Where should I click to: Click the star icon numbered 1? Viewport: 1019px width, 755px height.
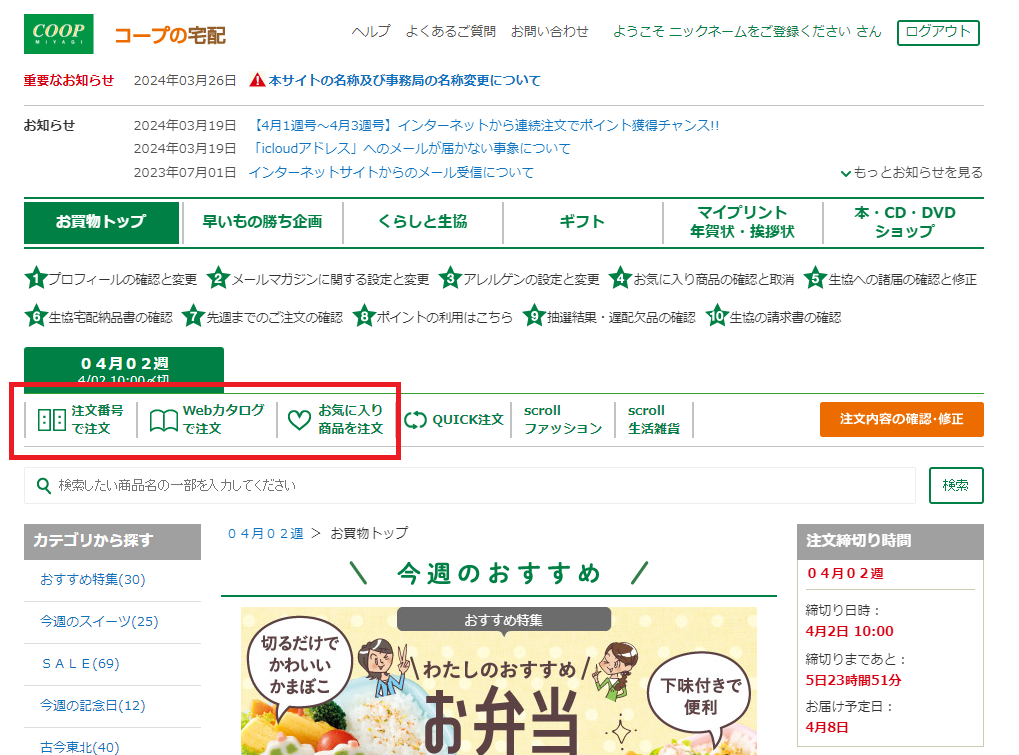tap(36, 279)
